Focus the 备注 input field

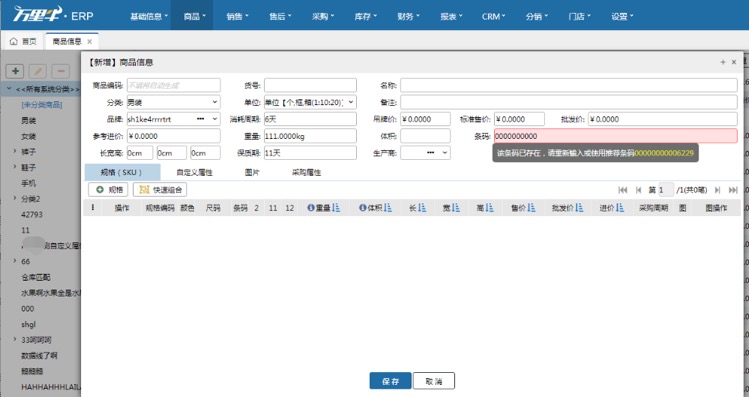(x=568, y=102)
